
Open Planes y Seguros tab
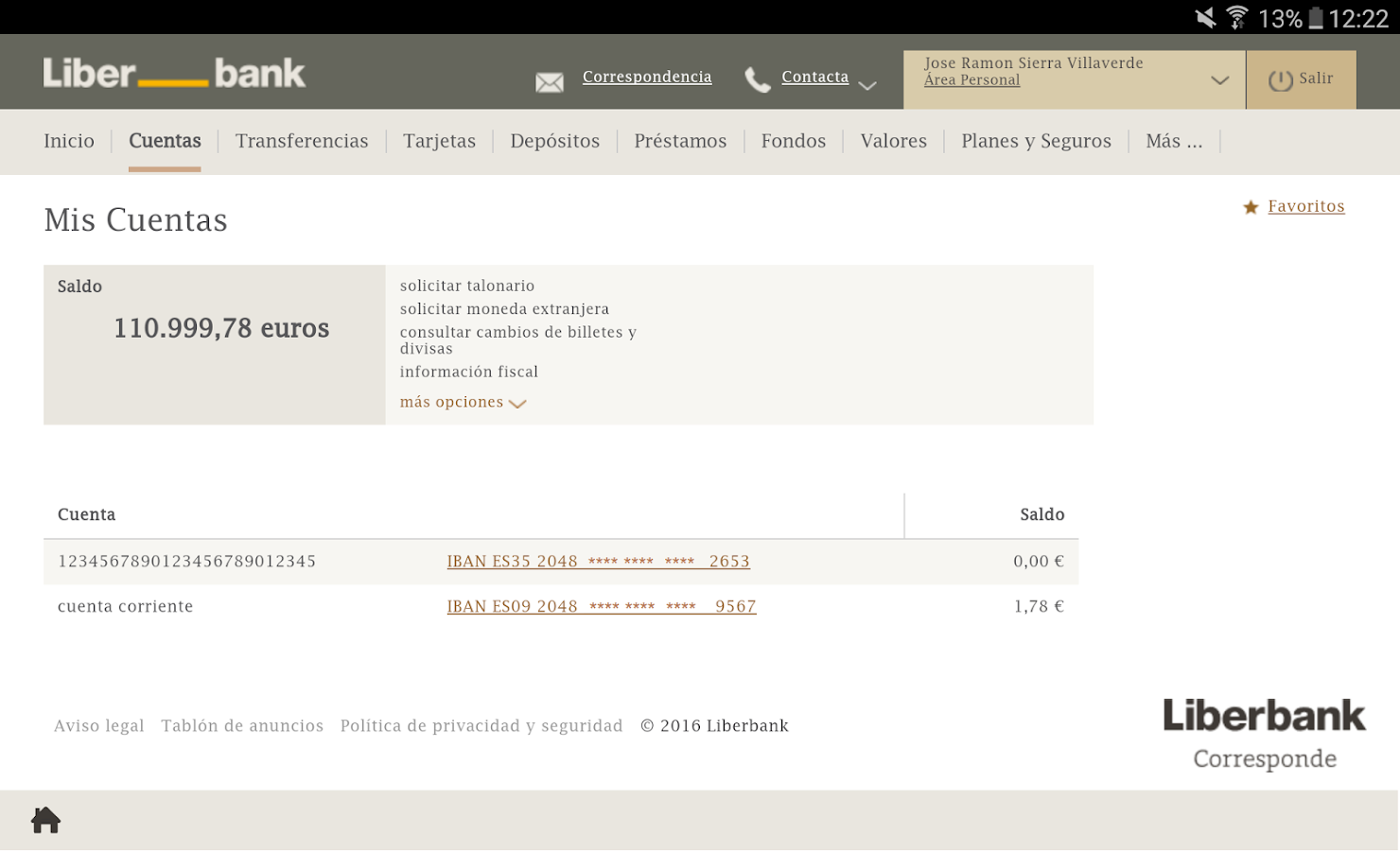click(x=1037, y=141)
